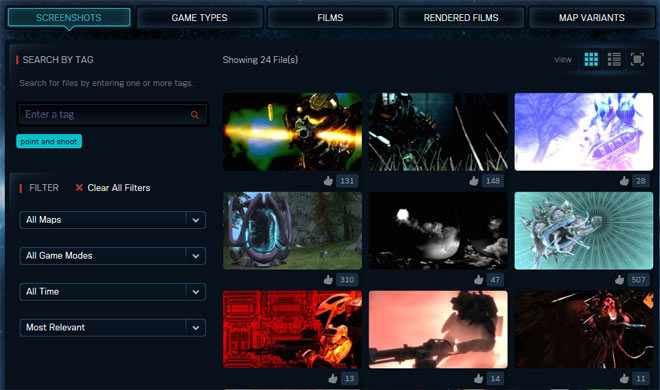Viewport: 660px width, 390px height.
Task: Click the 14 like count
Action: point(495,379)
